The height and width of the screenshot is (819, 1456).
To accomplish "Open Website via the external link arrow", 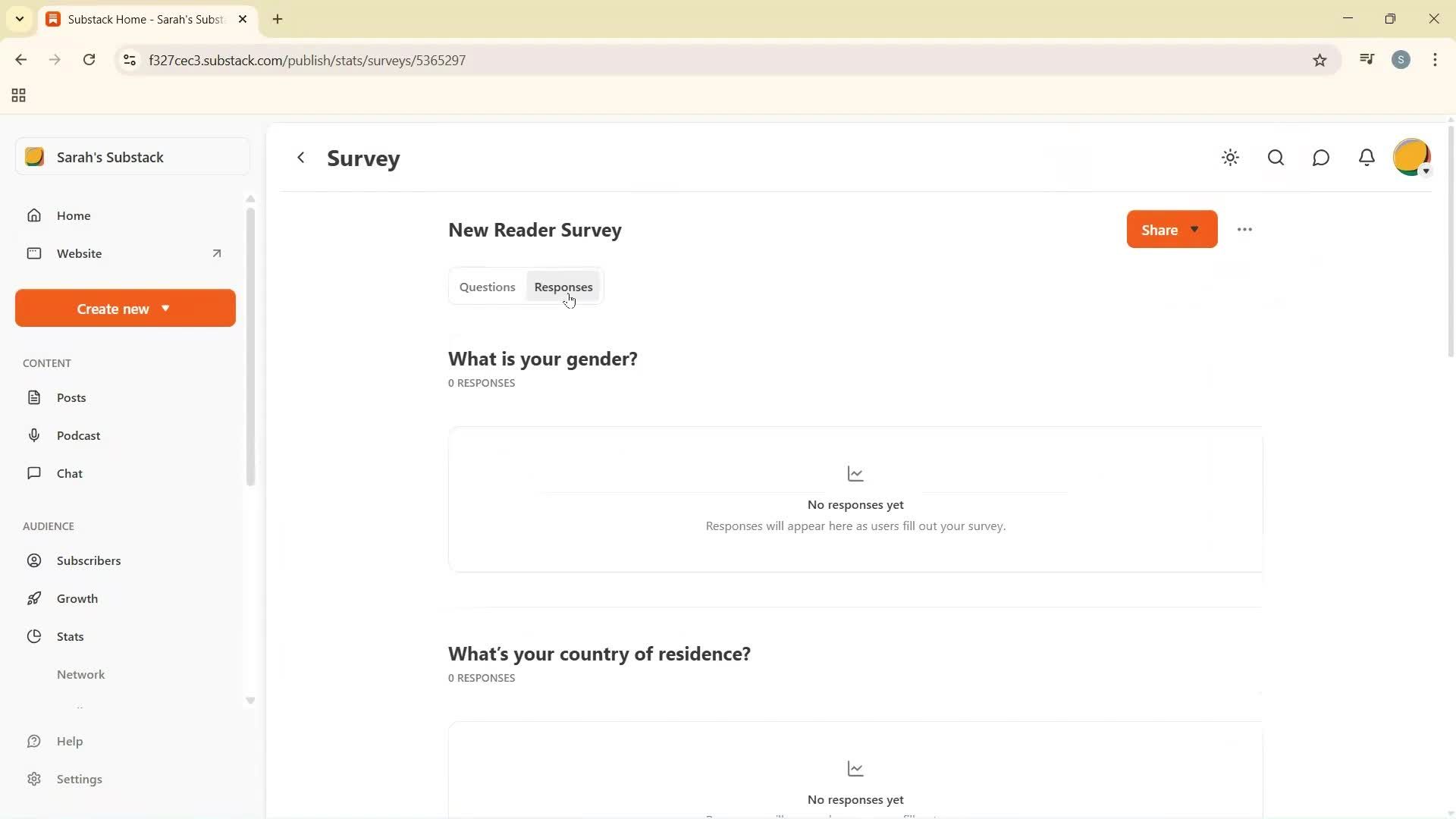I will (217, 253).
